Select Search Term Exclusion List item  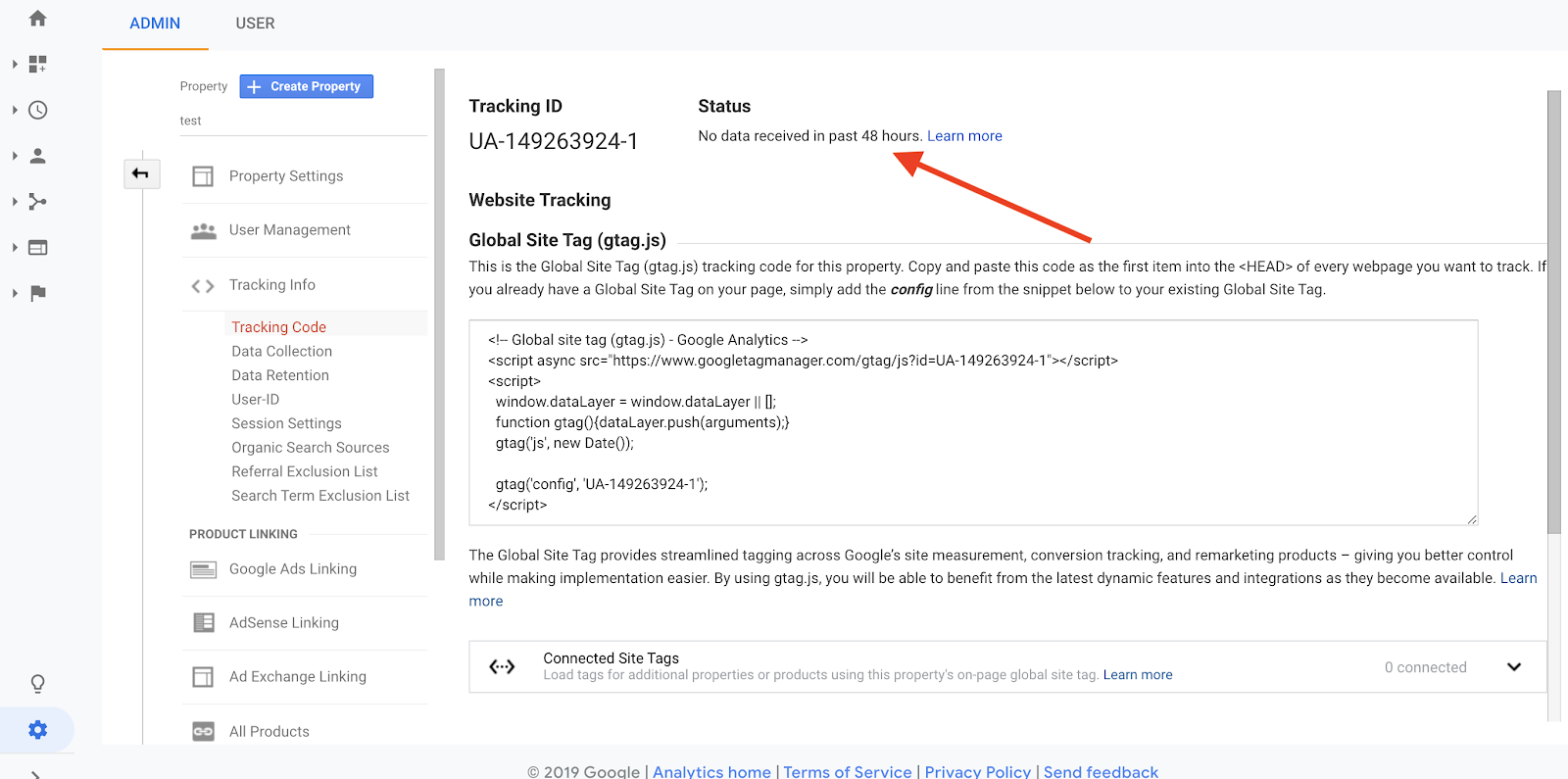pyautogui.click(x=320, y=496)
